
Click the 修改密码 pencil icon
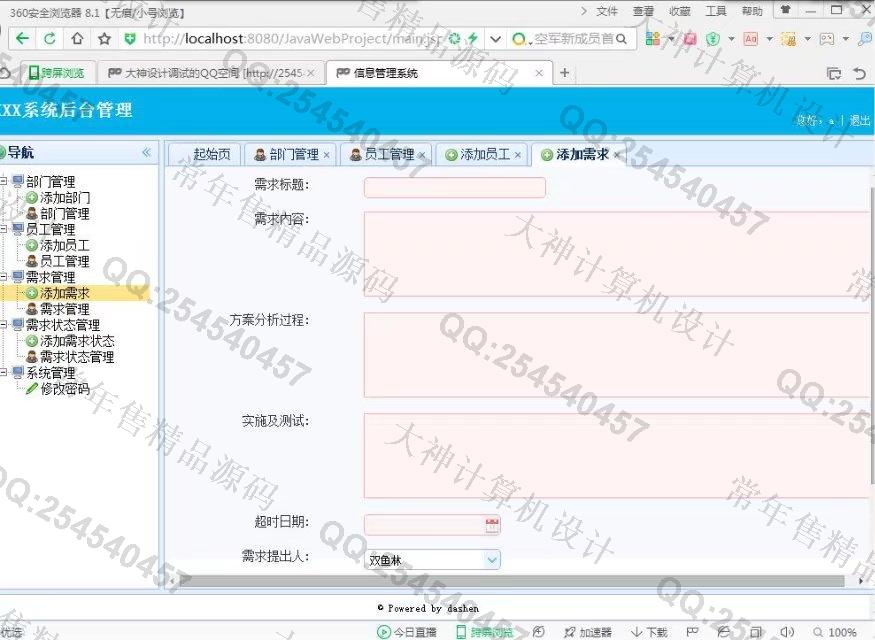coord(32,388)
